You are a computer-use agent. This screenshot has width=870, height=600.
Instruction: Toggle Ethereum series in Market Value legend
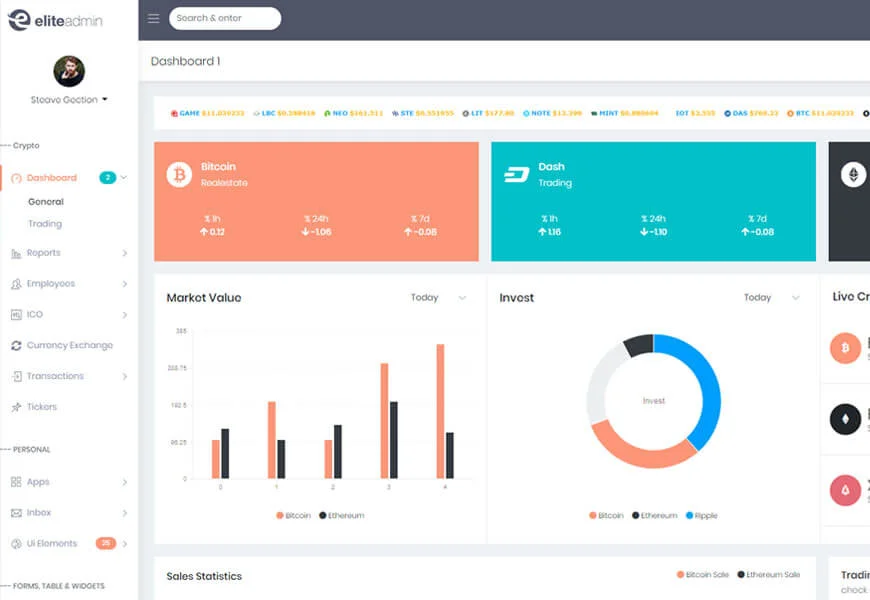[x=342, y=516]
